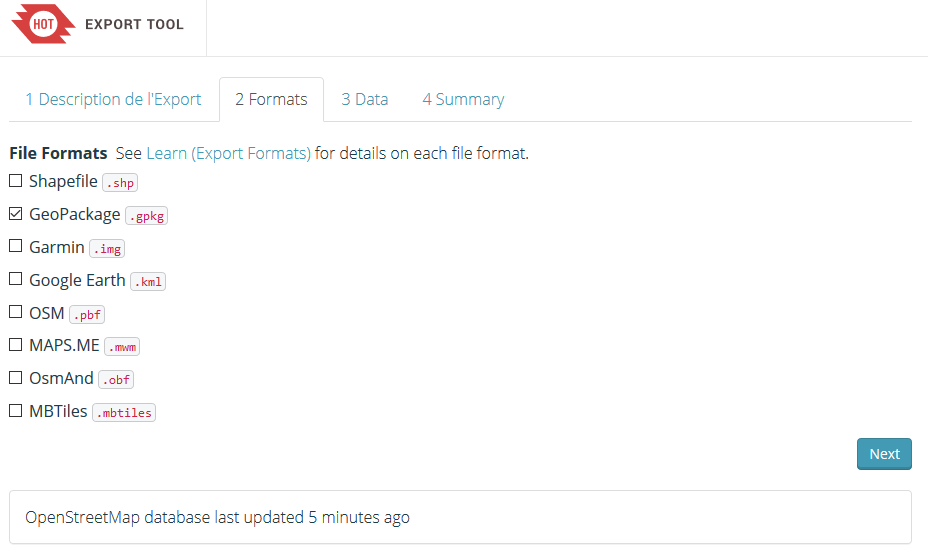
Task: Uncheck the GeoPackage format checkbox
Action: 16,214
